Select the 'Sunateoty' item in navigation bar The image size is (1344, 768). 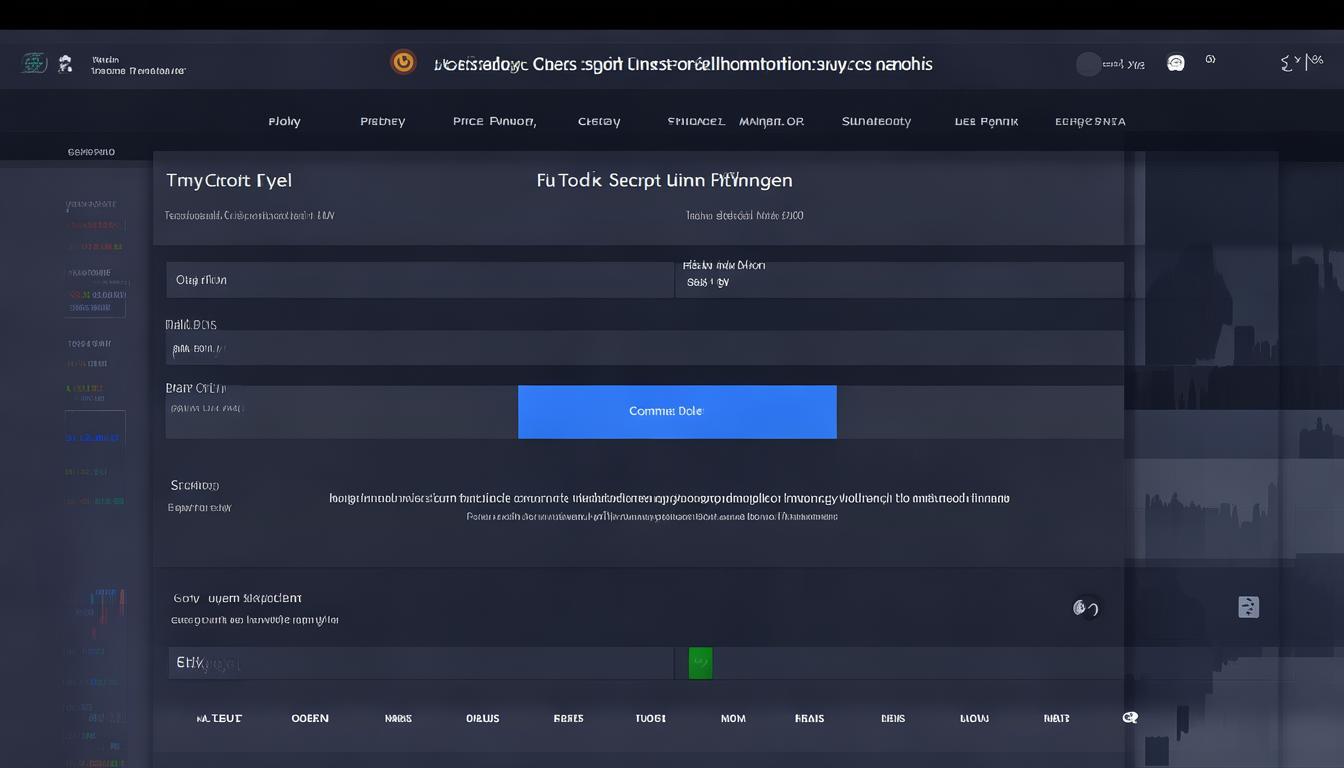click(x=876, y=121)
